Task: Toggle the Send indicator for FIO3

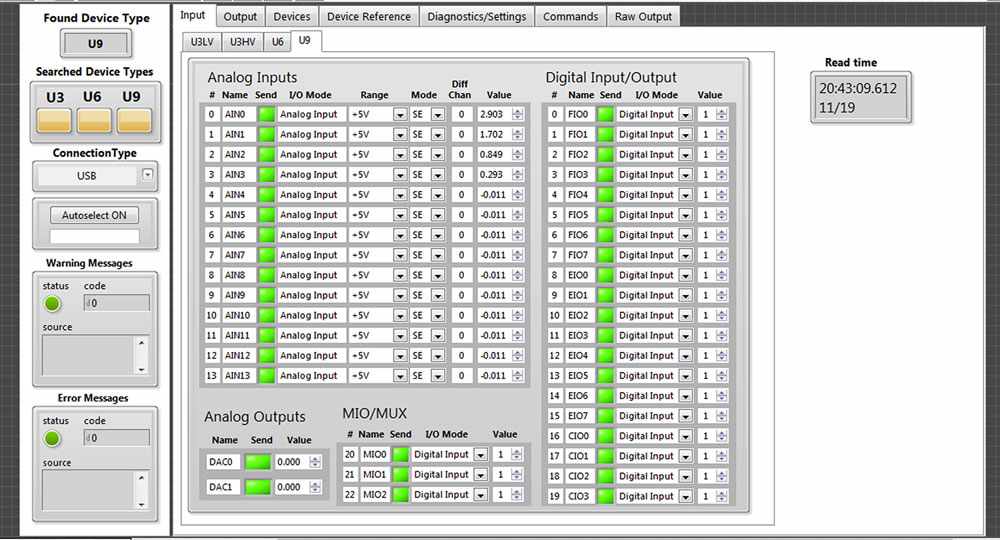Action: [605, 174]
